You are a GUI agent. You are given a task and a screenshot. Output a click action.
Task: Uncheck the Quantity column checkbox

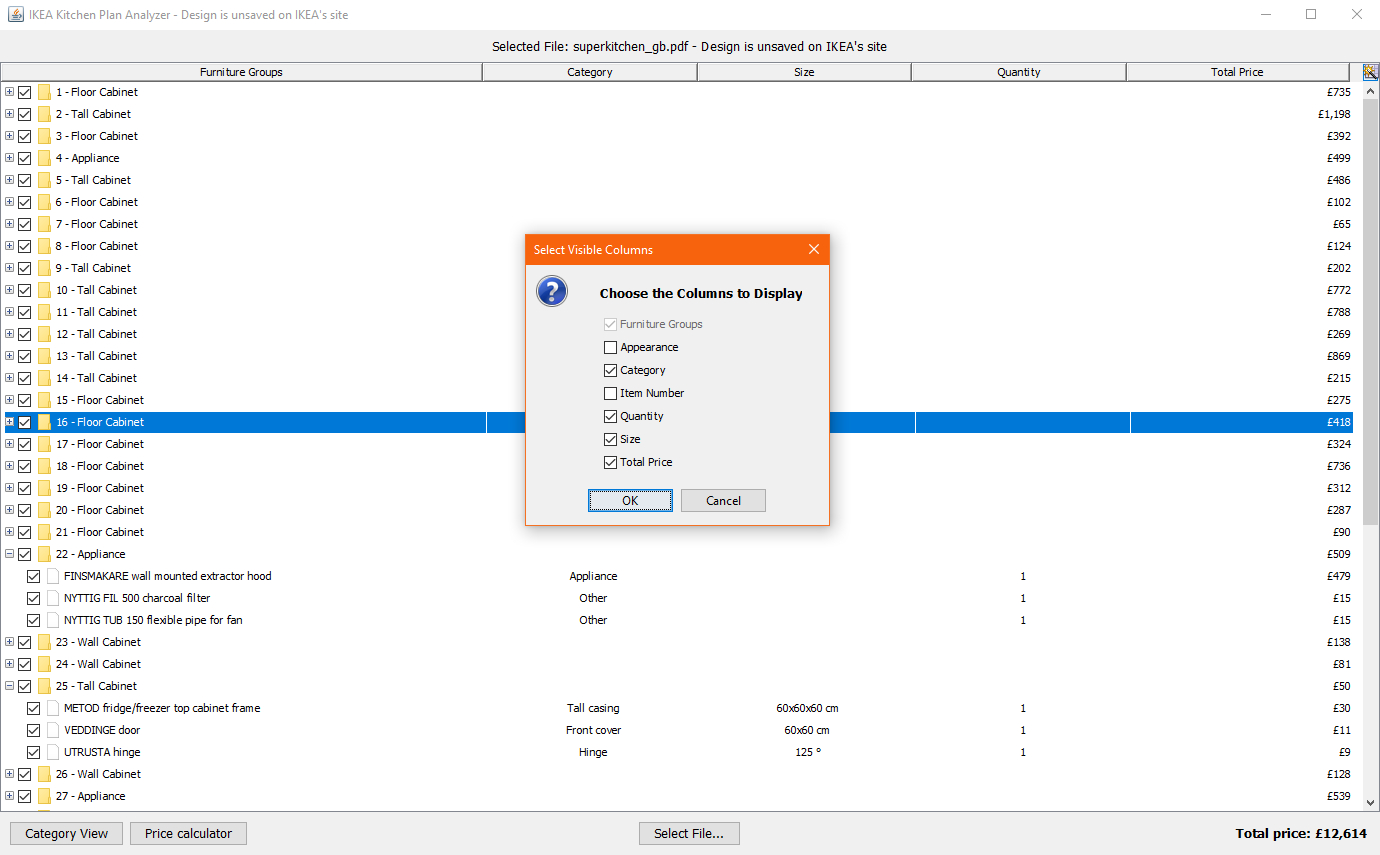610,417
